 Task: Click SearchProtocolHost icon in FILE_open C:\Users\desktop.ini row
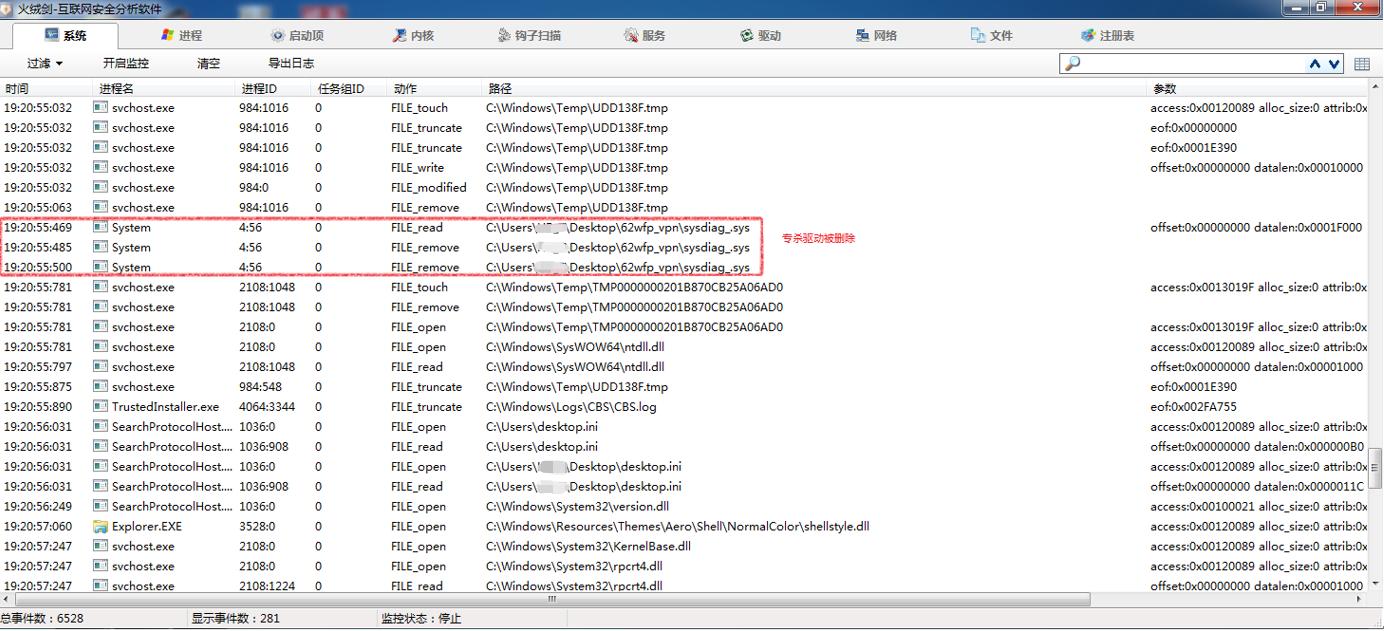(x=100, y=427)
